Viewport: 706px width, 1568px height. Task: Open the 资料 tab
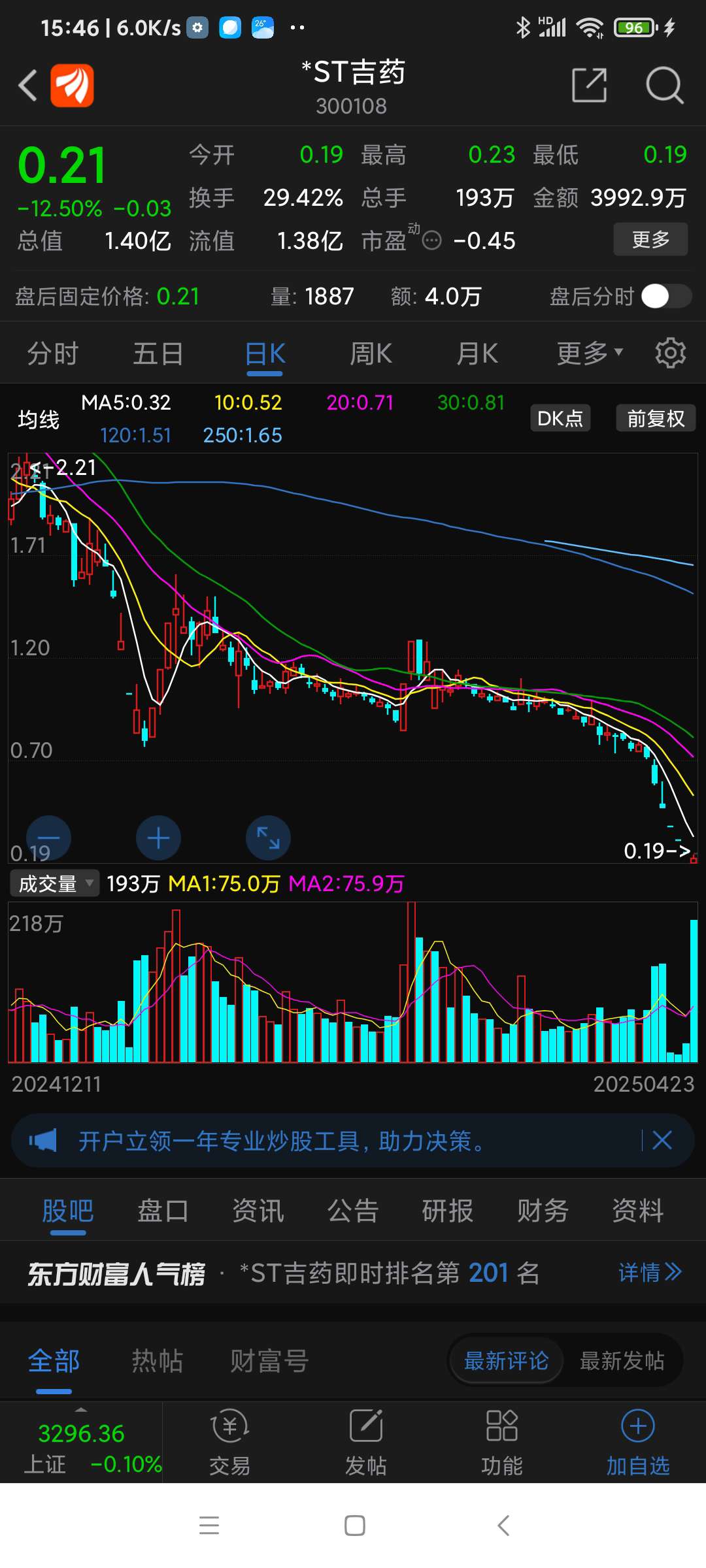(x=638, y=1211)
